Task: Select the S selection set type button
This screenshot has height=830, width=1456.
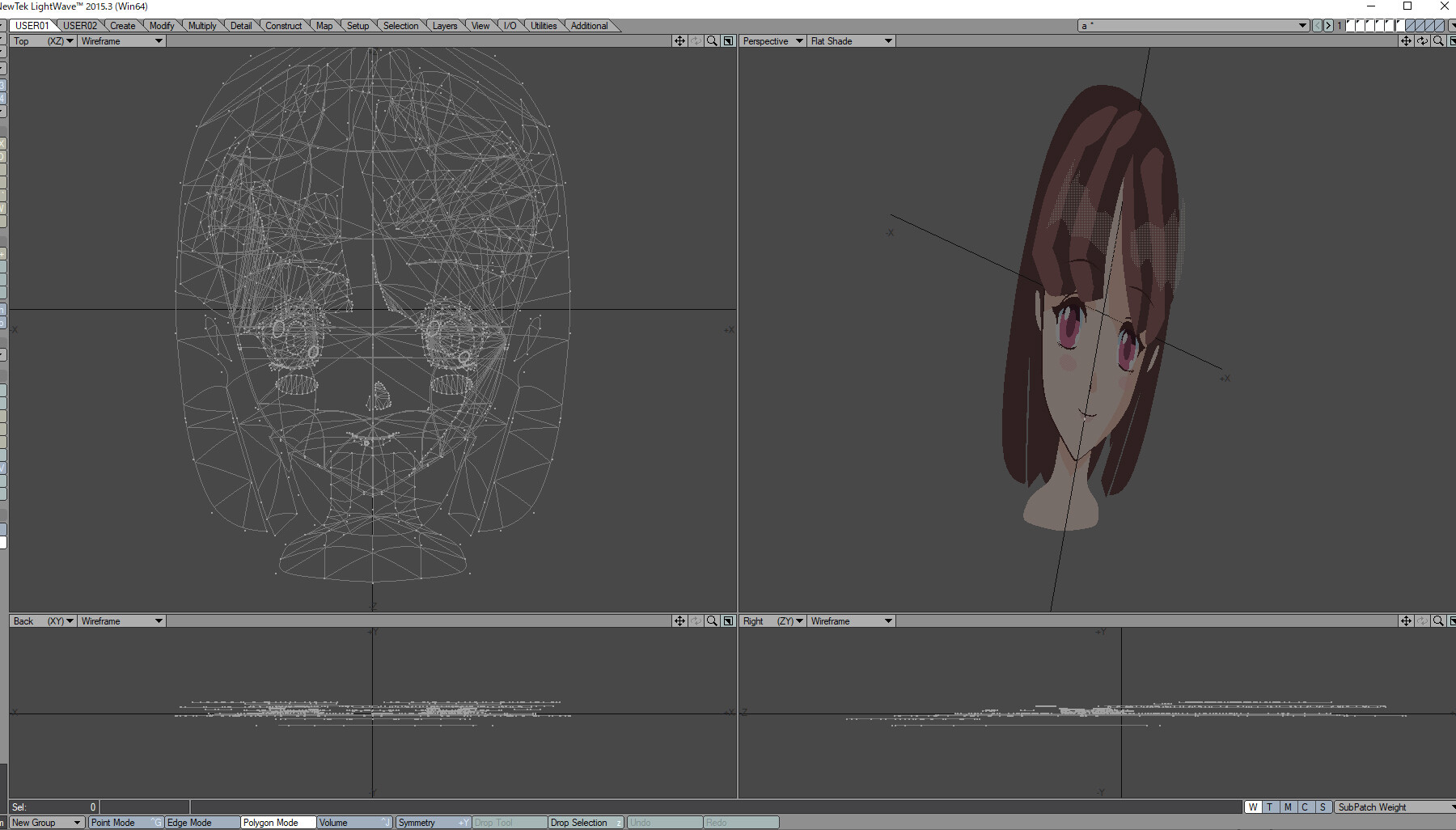Action: pyautogui.click(x=1323, y=807)
